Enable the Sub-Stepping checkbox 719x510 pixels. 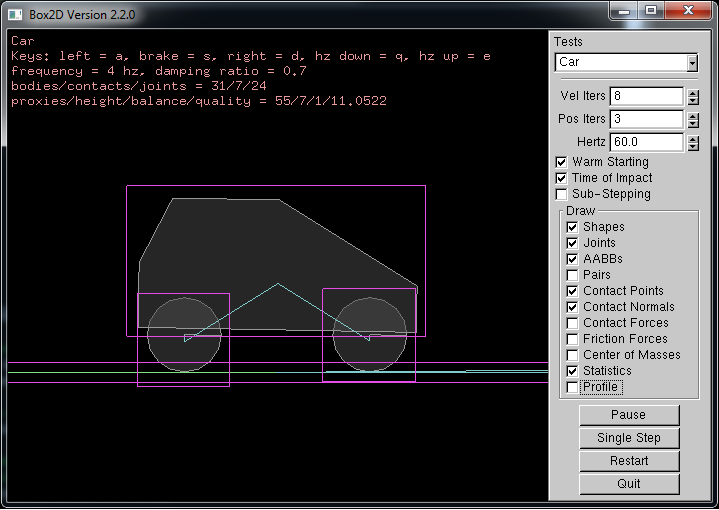[562, 194]
